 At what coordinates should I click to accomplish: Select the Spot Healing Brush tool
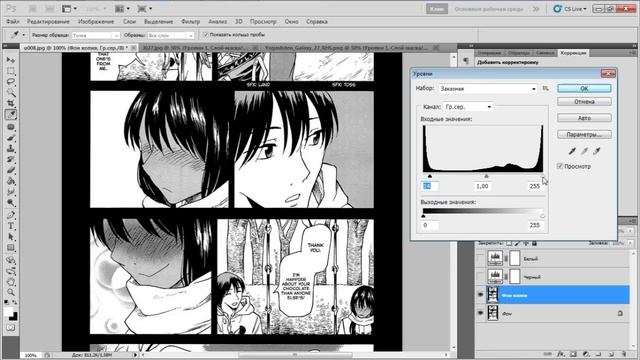point(11,127)
